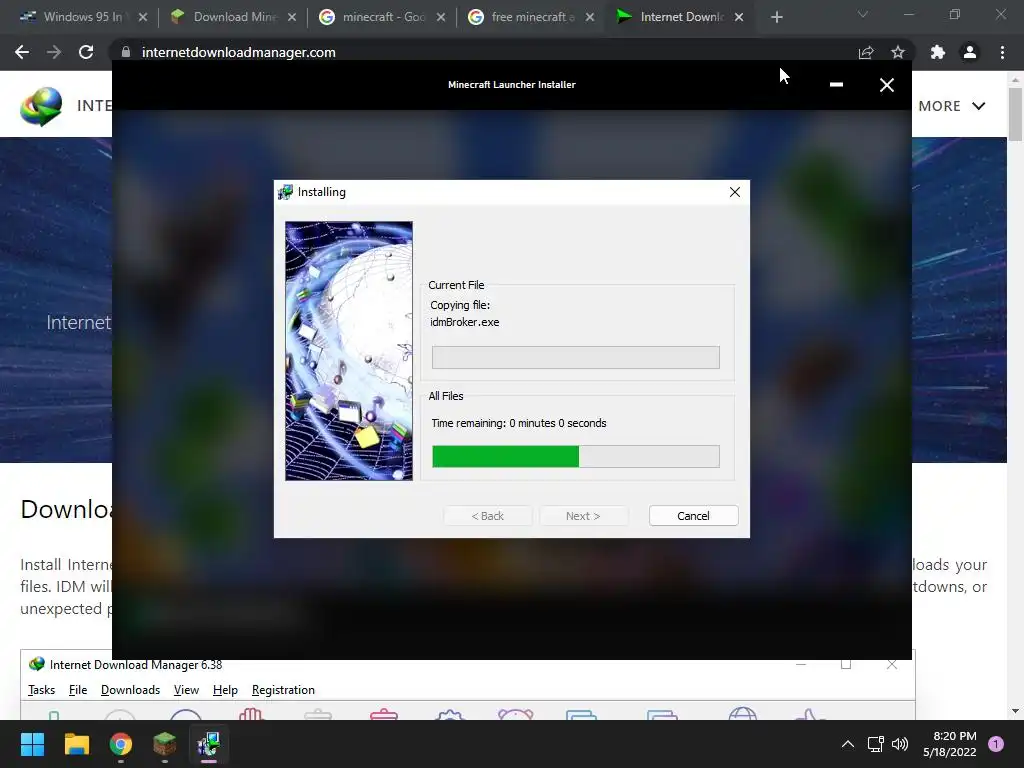Open network status tray icon
Viewport: 1024px width, 768px height.
tap(875, 744)
